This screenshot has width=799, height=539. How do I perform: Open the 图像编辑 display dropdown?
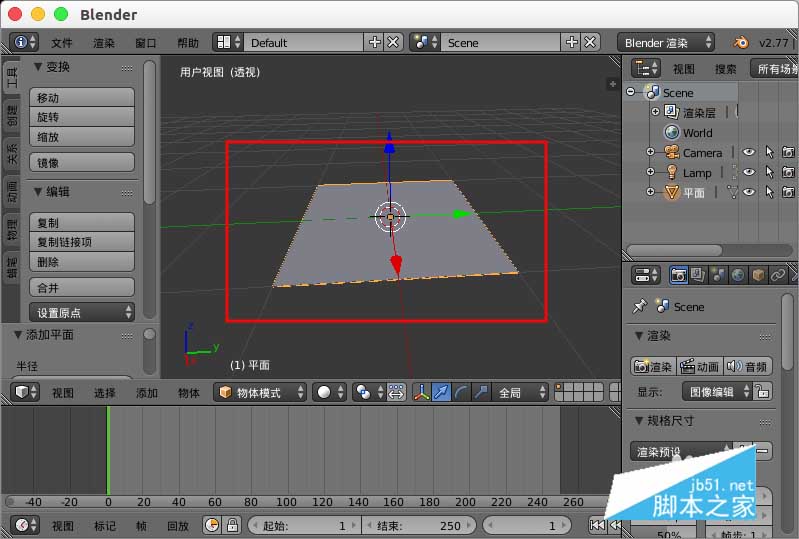717,392
